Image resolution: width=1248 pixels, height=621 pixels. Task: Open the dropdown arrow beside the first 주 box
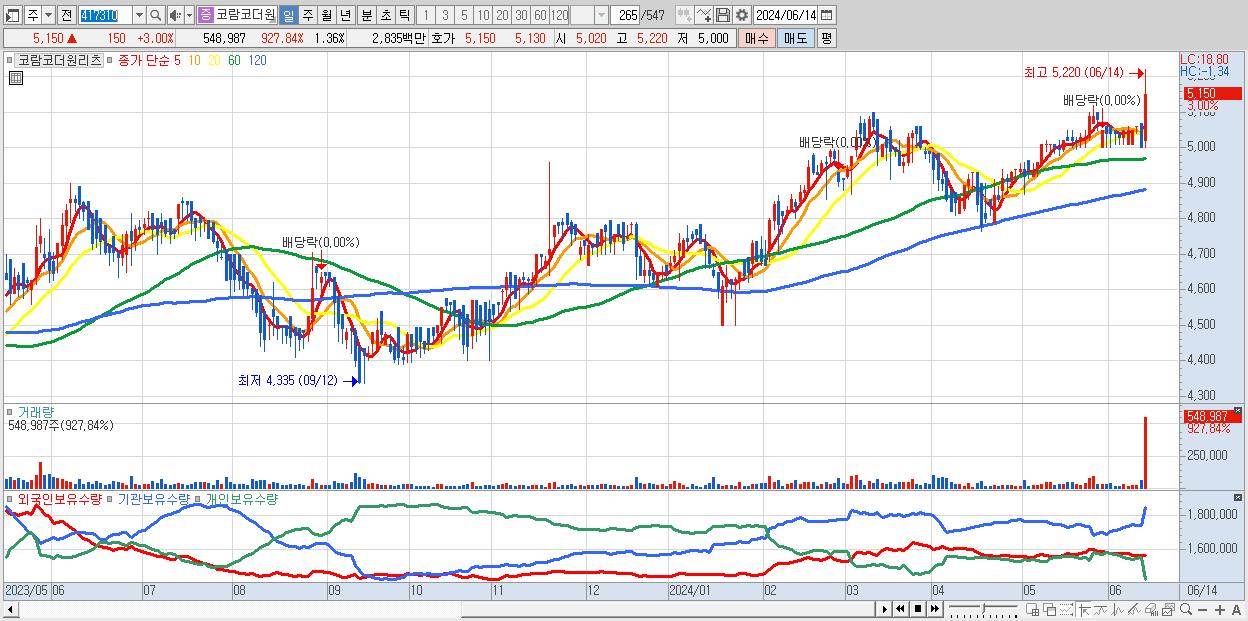click(48, 15)
